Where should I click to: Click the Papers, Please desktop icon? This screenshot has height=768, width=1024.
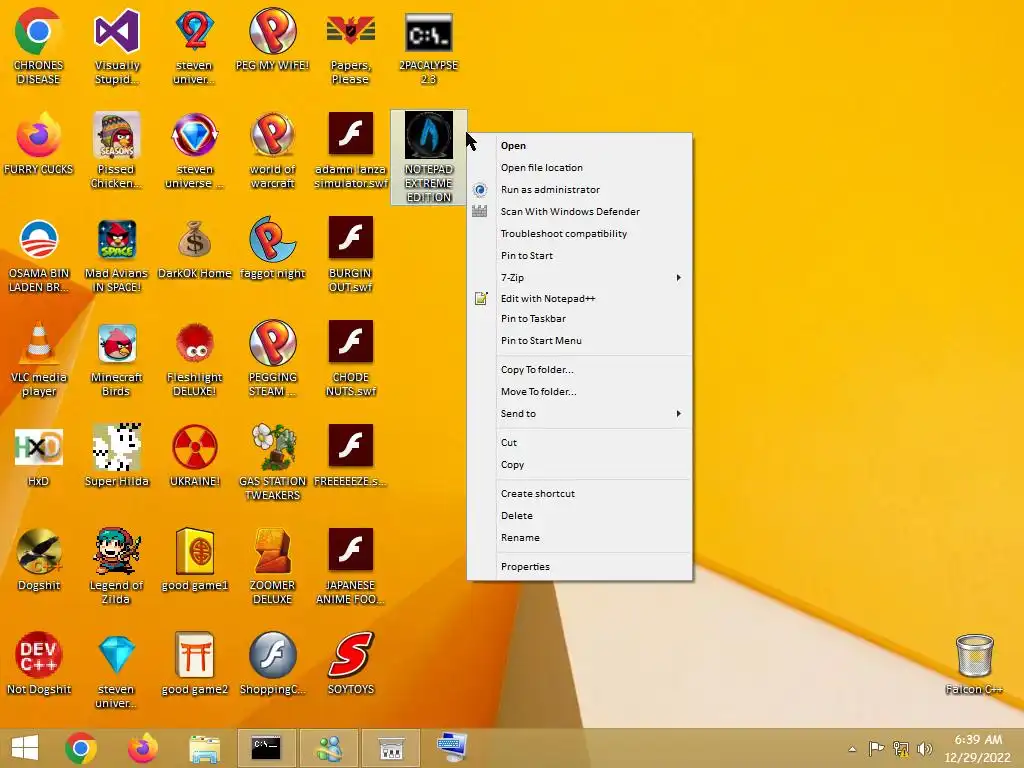(351, 47)
